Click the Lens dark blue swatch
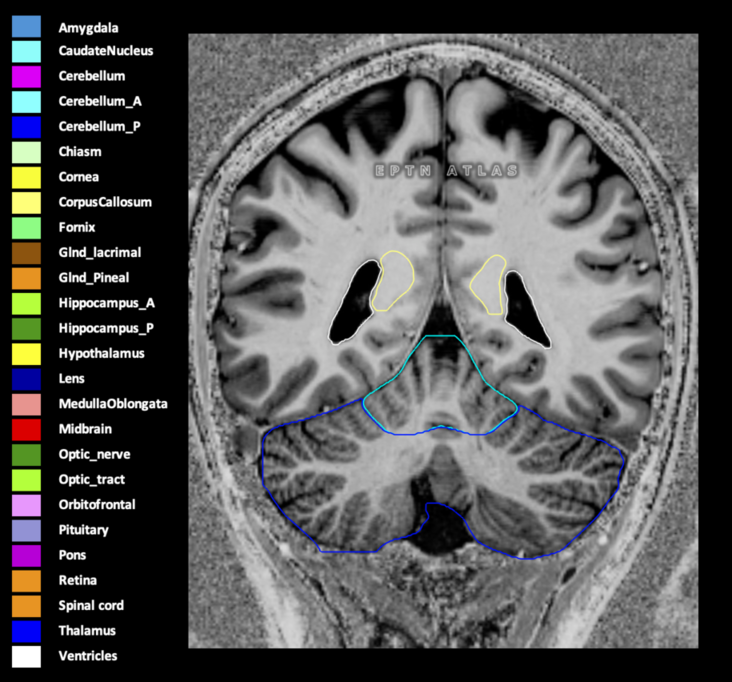 tap(26, 380)
